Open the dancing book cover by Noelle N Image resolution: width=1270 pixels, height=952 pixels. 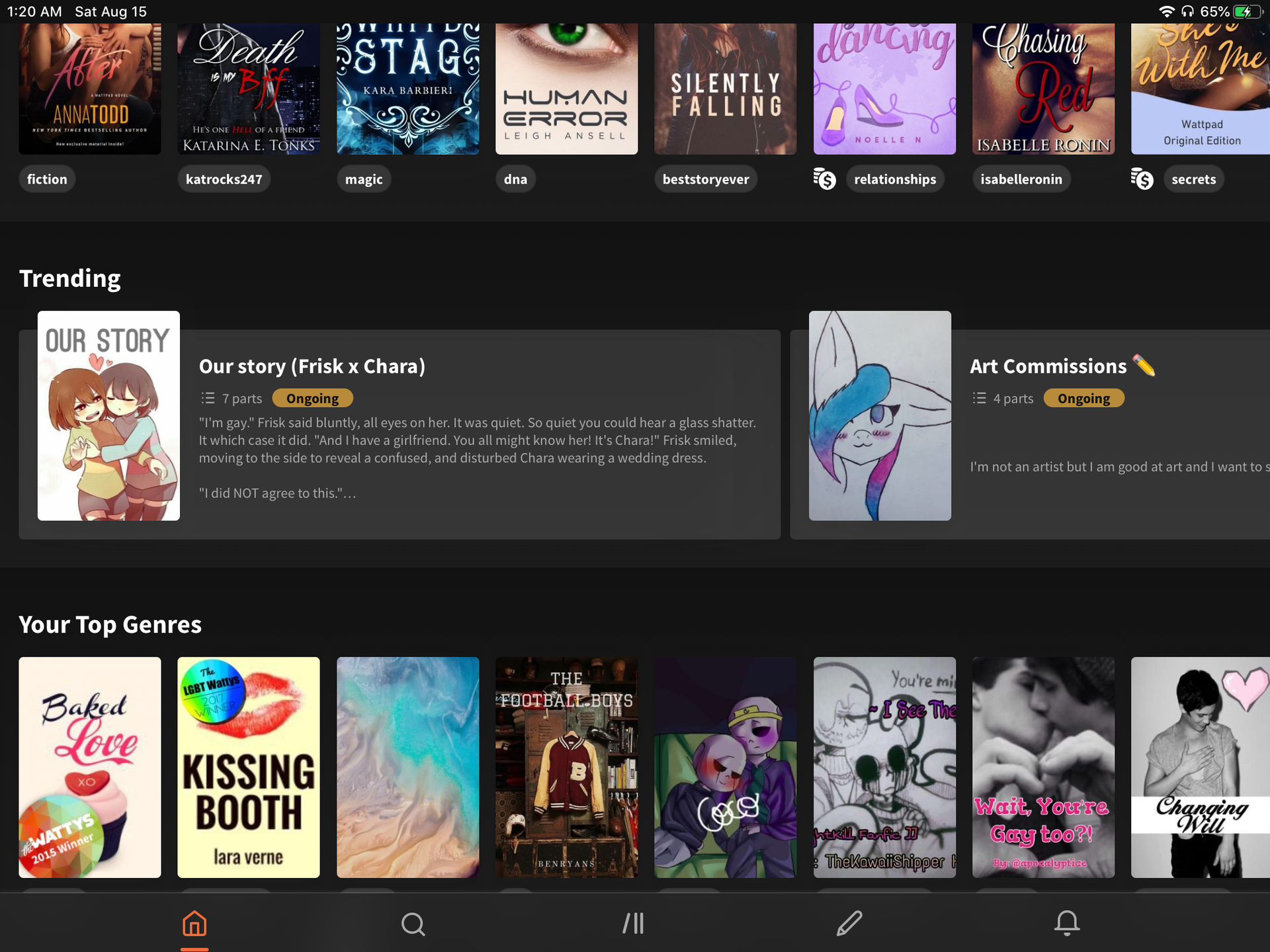884,89
